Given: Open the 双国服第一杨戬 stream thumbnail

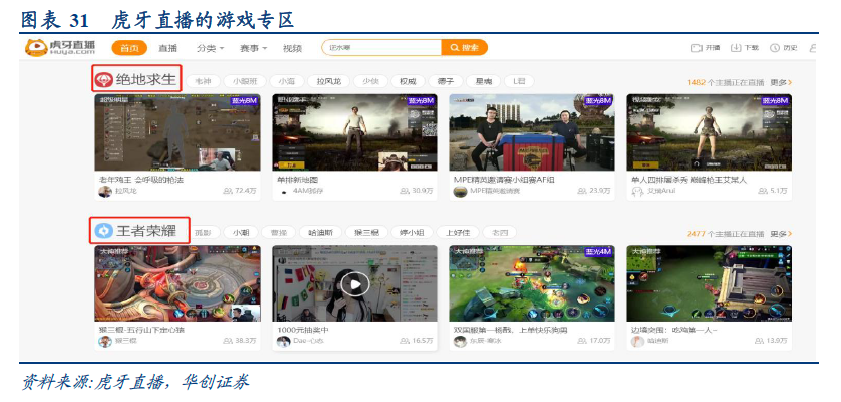Looking at the screenshot, I should (532, 284).
